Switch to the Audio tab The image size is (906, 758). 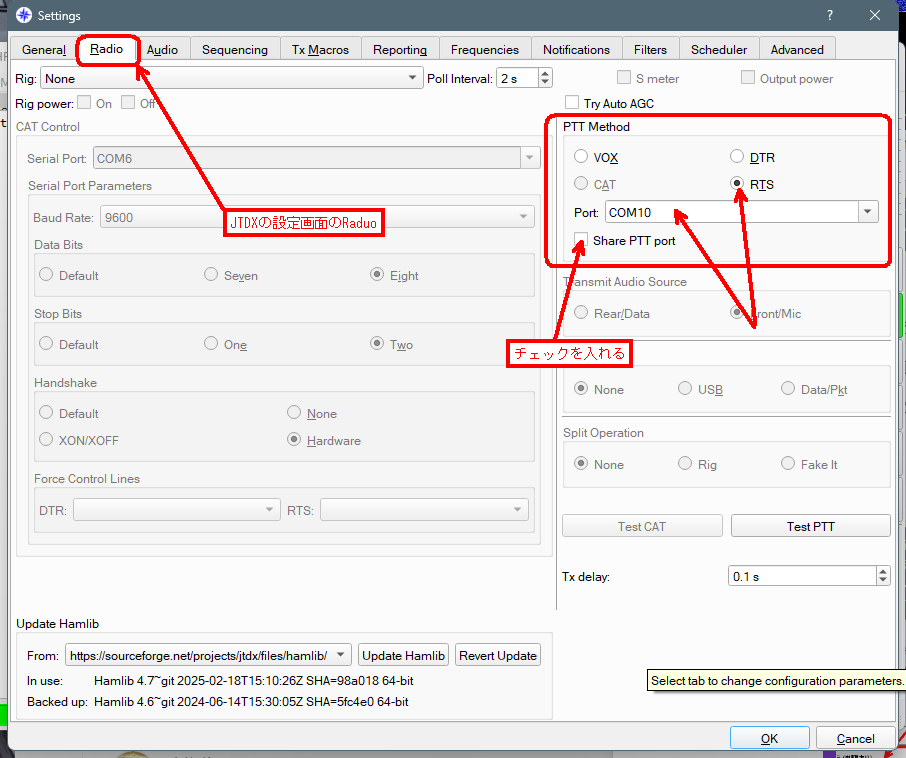162,49
